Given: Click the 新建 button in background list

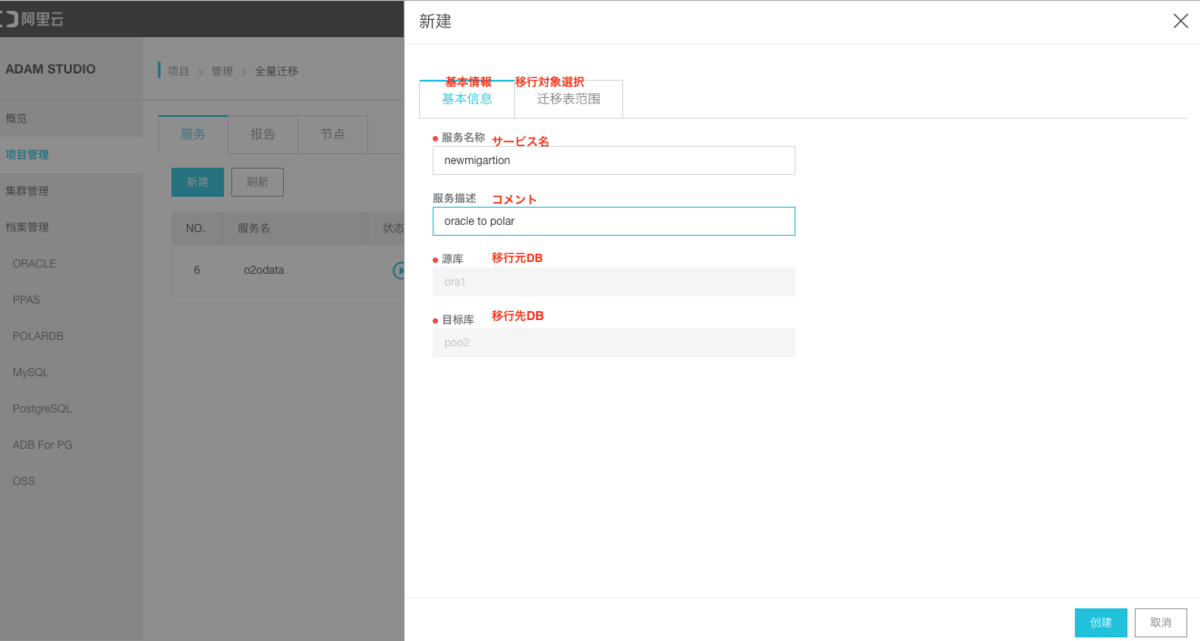Looking at the screenshot, I should pyautogui.click(x=198, y=182).
